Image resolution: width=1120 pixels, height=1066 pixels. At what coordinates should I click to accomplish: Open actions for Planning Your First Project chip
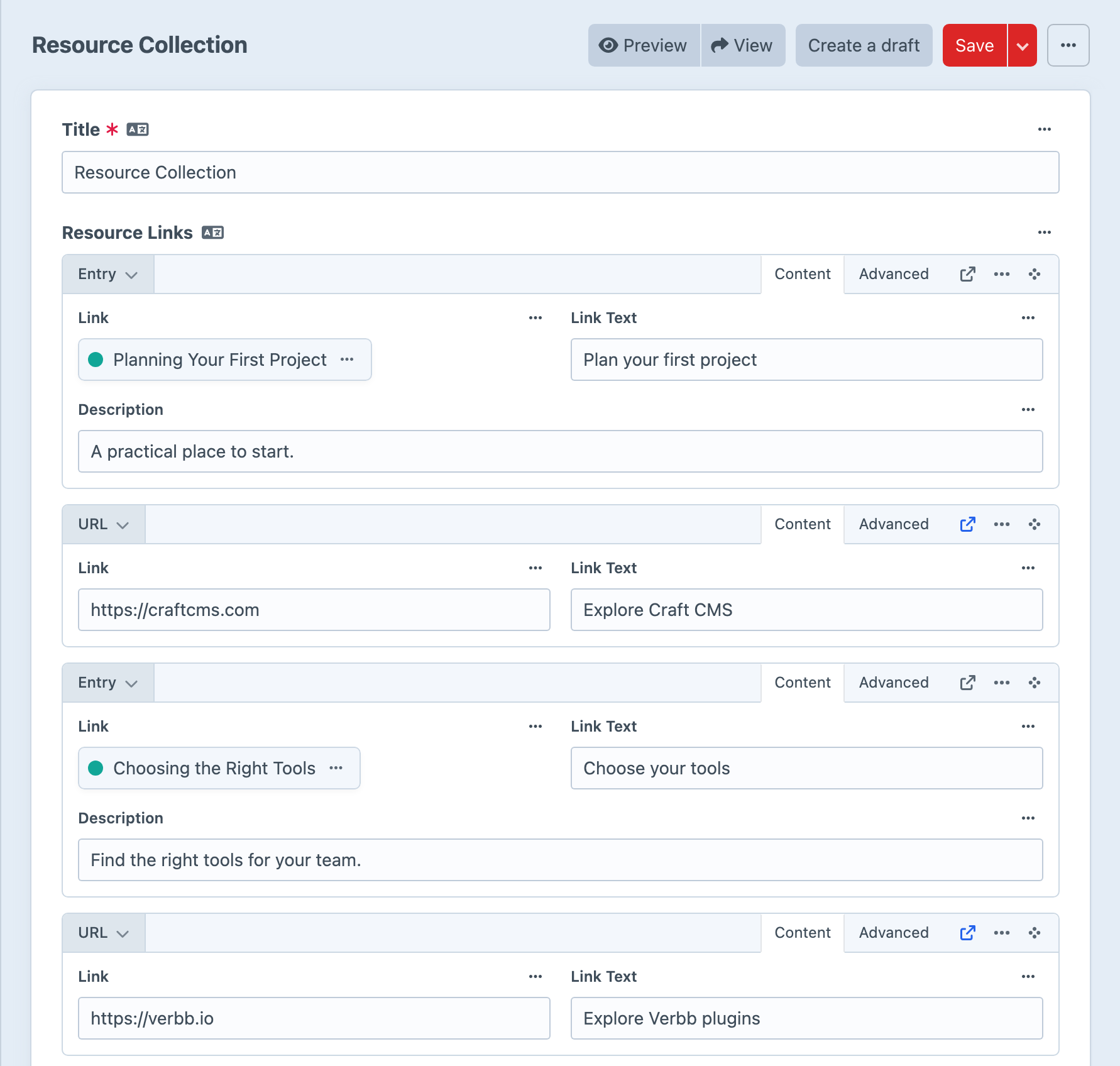[x=347, y=360]
